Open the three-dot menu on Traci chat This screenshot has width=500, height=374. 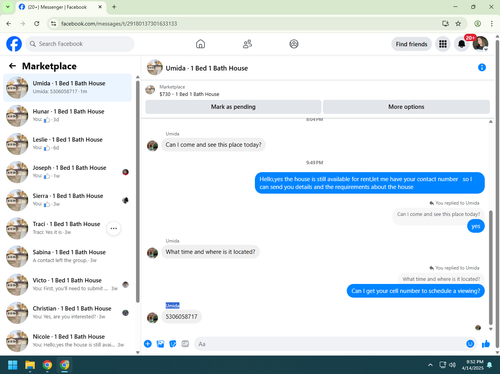114,229
